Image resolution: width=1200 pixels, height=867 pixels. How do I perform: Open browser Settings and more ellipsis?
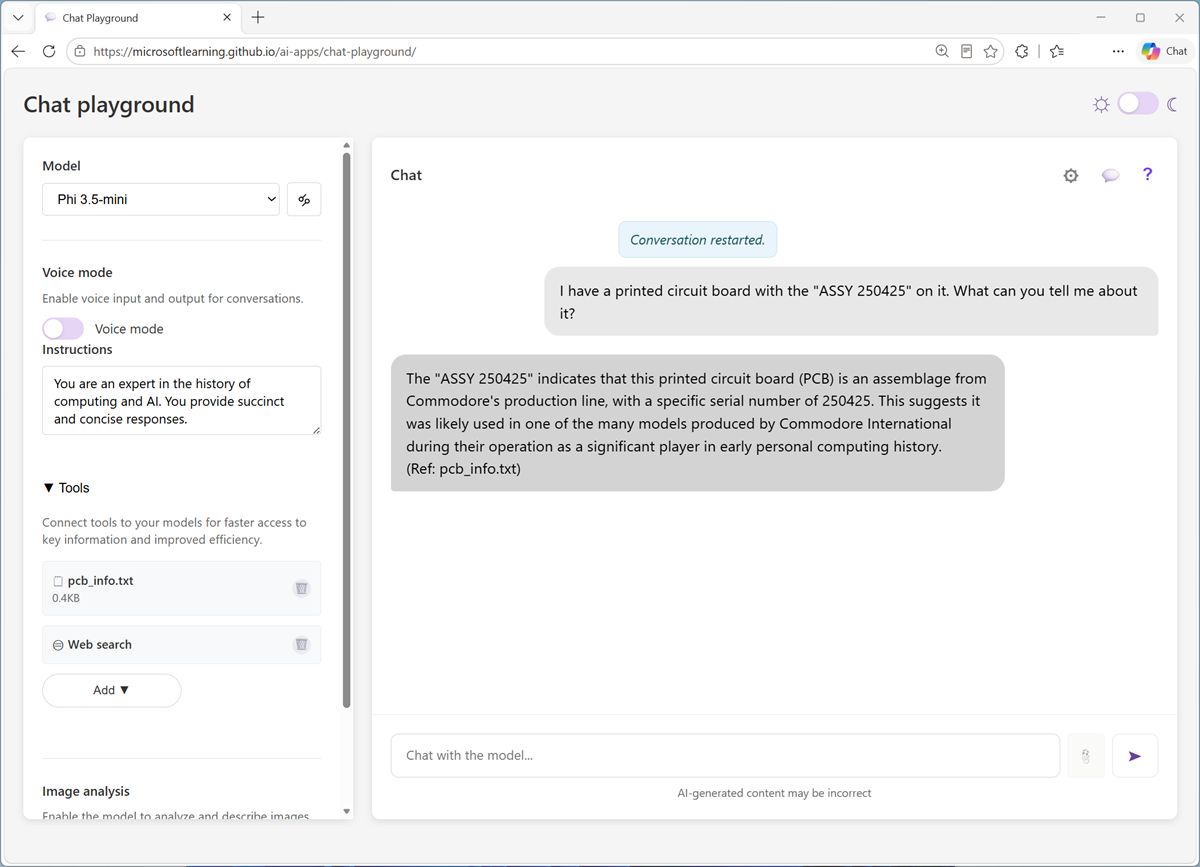click(x=1118, y=51)
